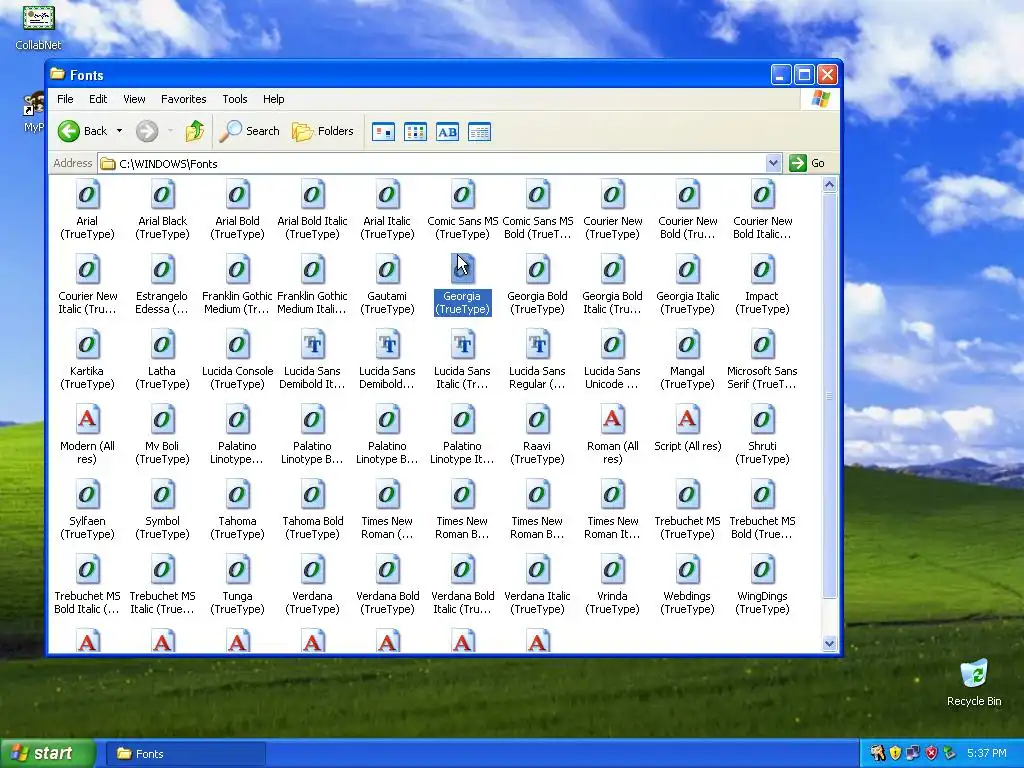
Task: Go up one folder level
Action: pyautogui.click(x=195, y=131)
